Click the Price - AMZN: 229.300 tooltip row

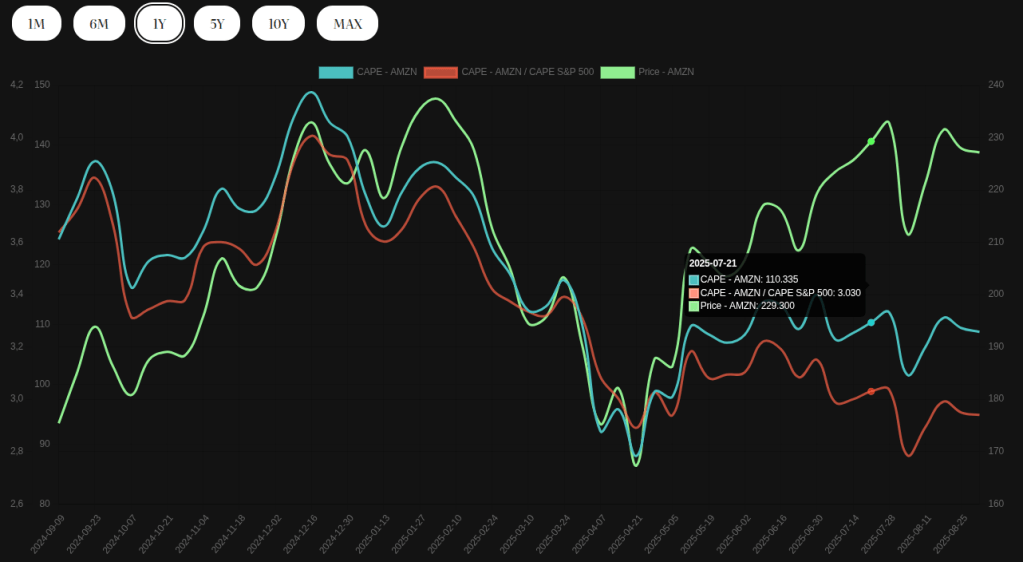(747, 306)
